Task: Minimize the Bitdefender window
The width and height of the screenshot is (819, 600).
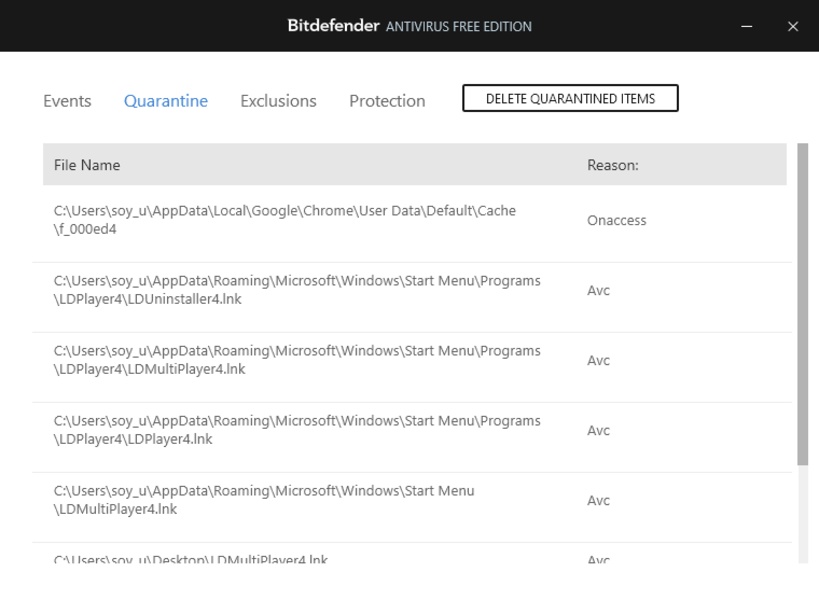Action: click(747, 27)
